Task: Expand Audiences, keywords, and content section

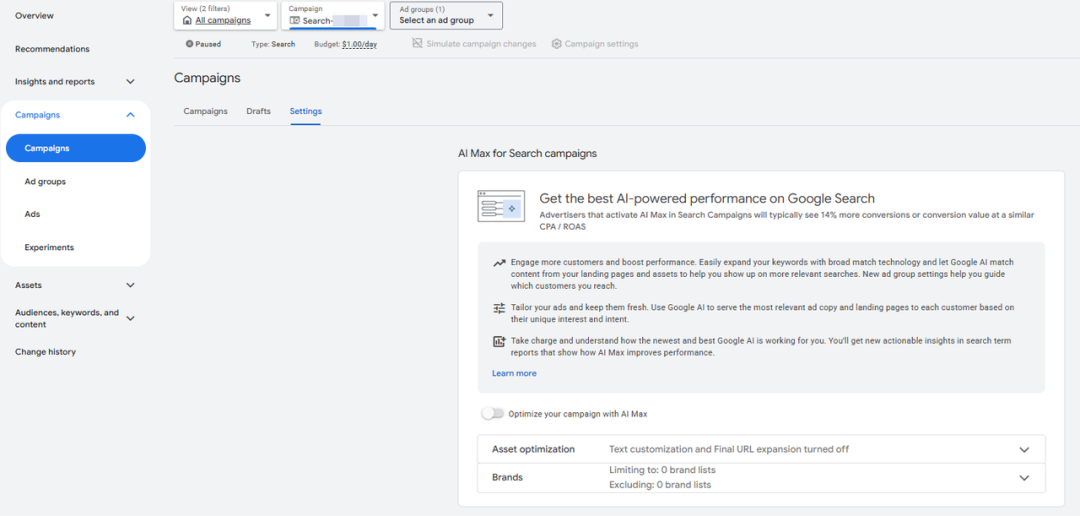Action: click(130, 318)
